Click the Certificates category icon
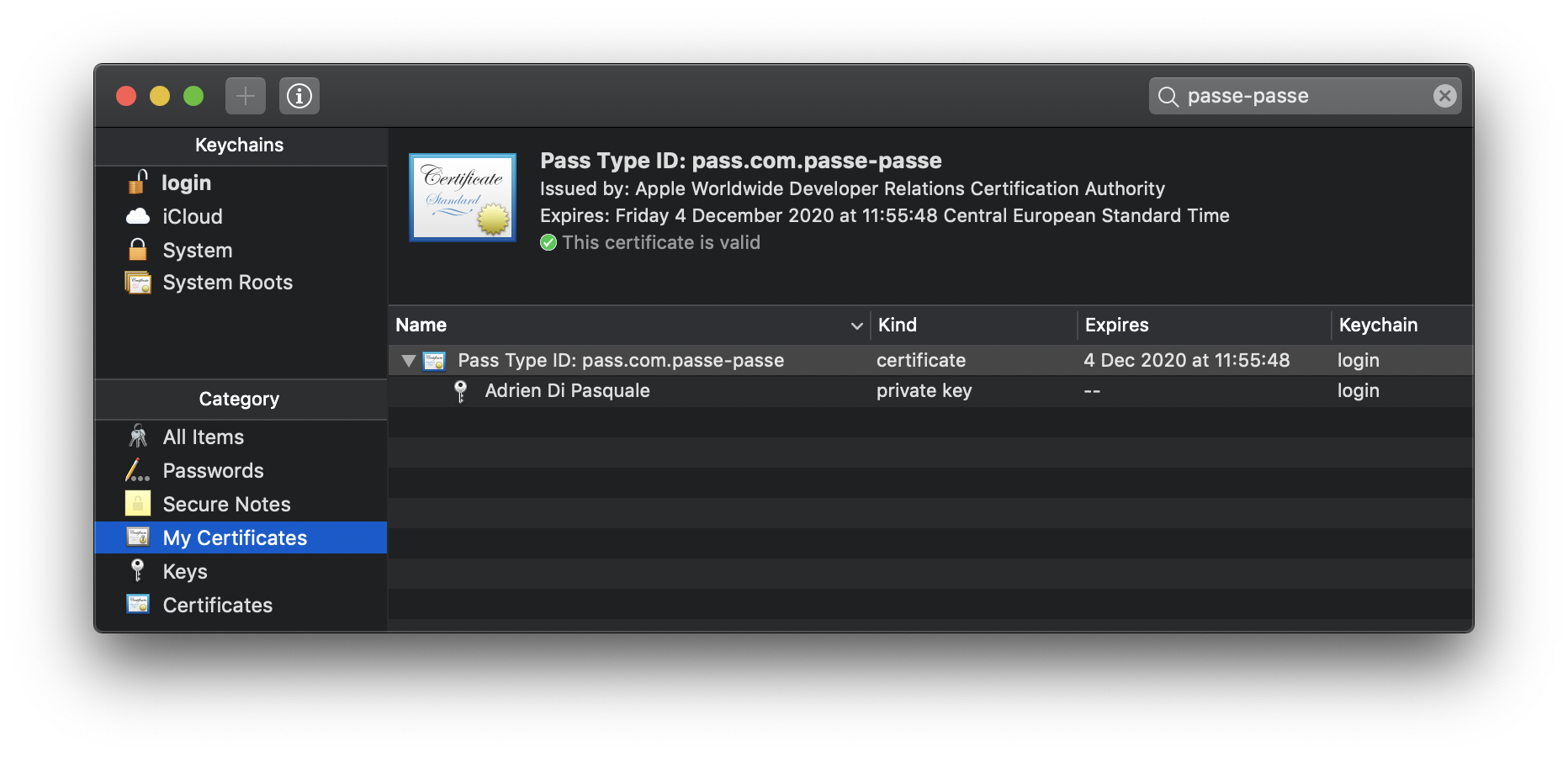The image size is (1568, 757). pyautogui.click(x=138, y=604)
